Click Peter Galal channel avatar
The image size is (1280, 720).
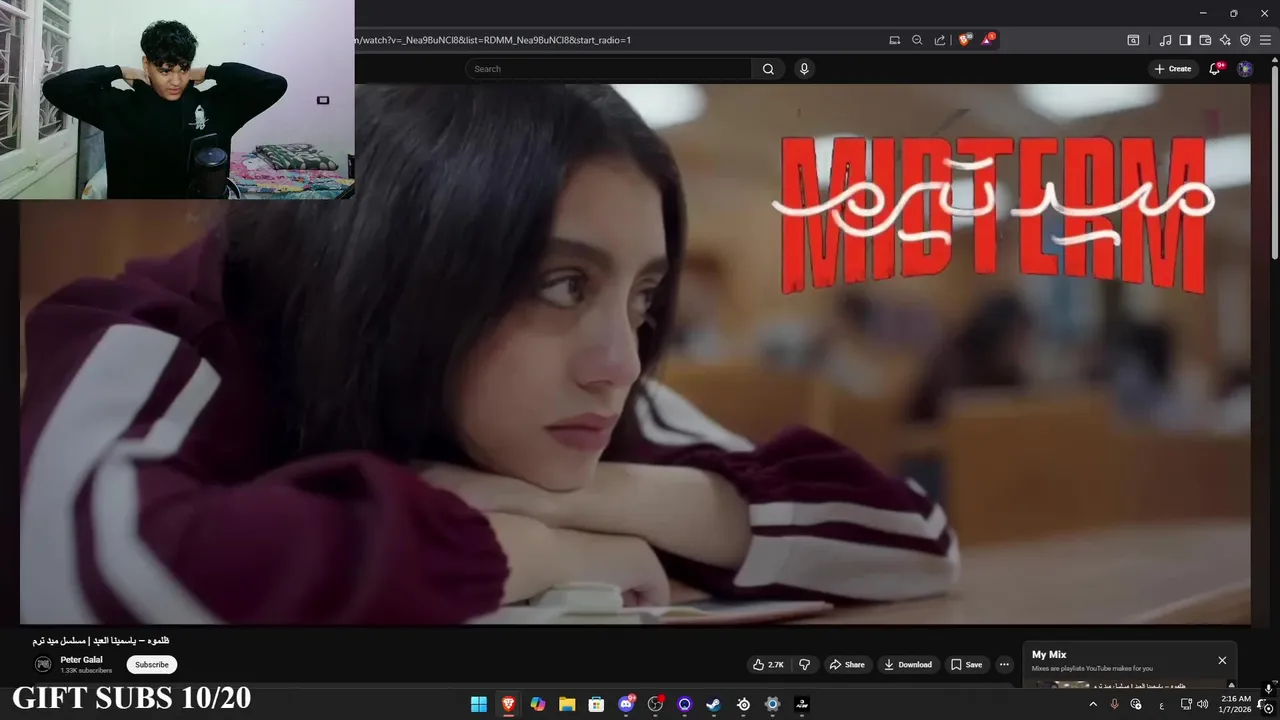coord(43,664)
